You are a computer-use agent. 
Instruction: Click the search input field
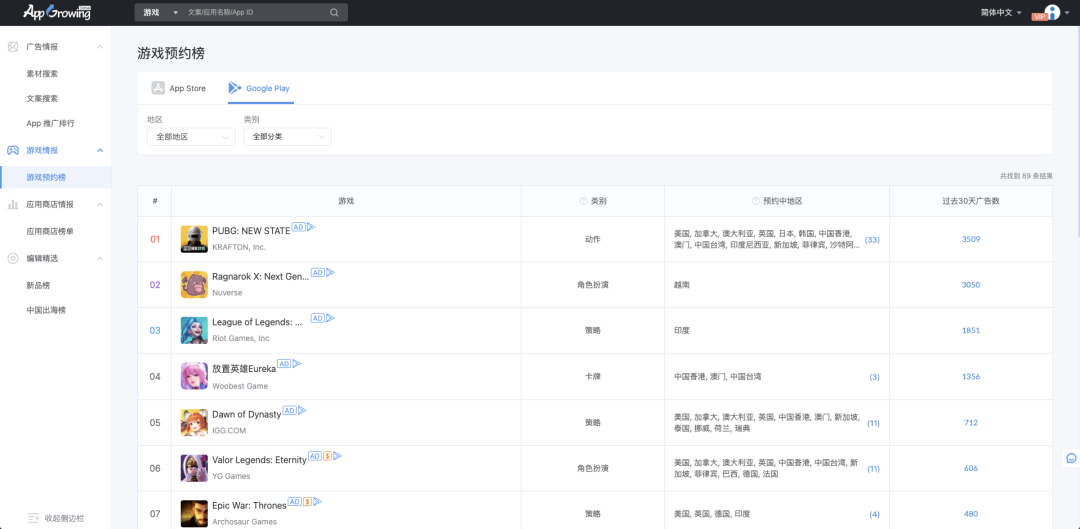pos(256,12)
